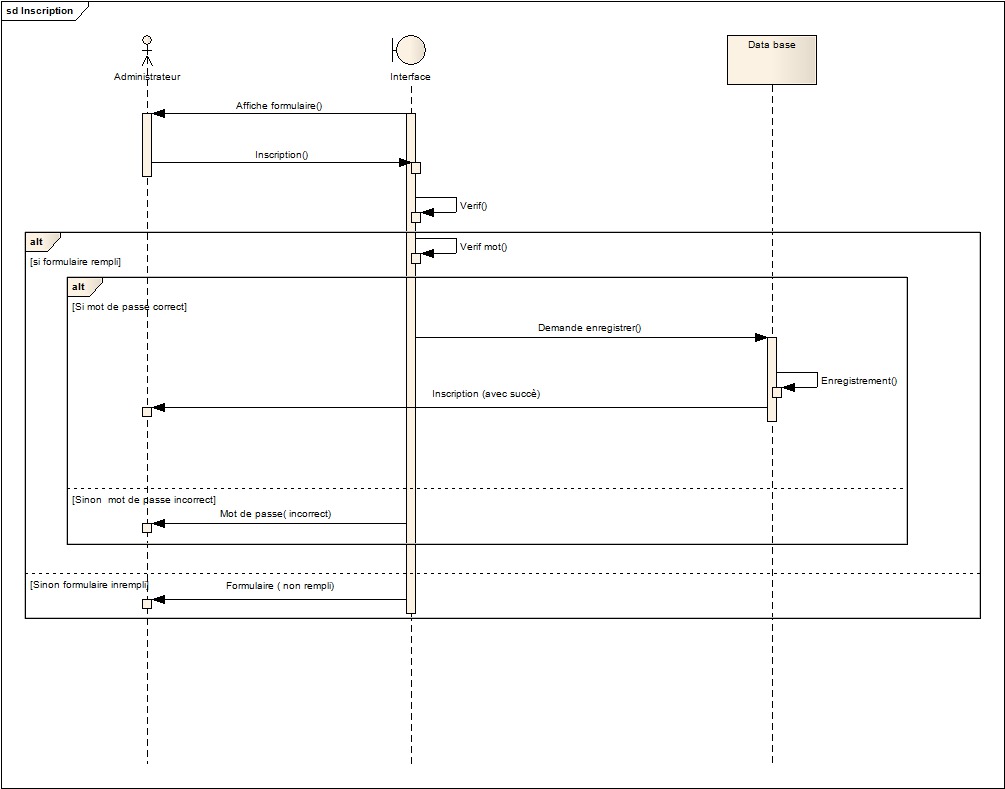Select the 'Inscription (avec succè)' message label
The height and width of the screenshot is (789, 1005).
coord(486,394)
